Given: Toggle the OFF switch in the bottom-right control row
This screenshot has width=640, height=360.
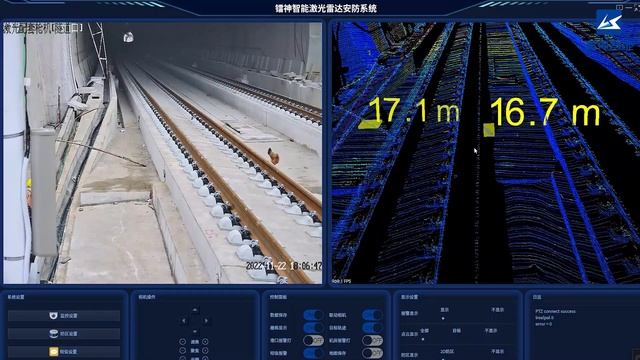Looking at the screenshot, I should pos(372,353).
